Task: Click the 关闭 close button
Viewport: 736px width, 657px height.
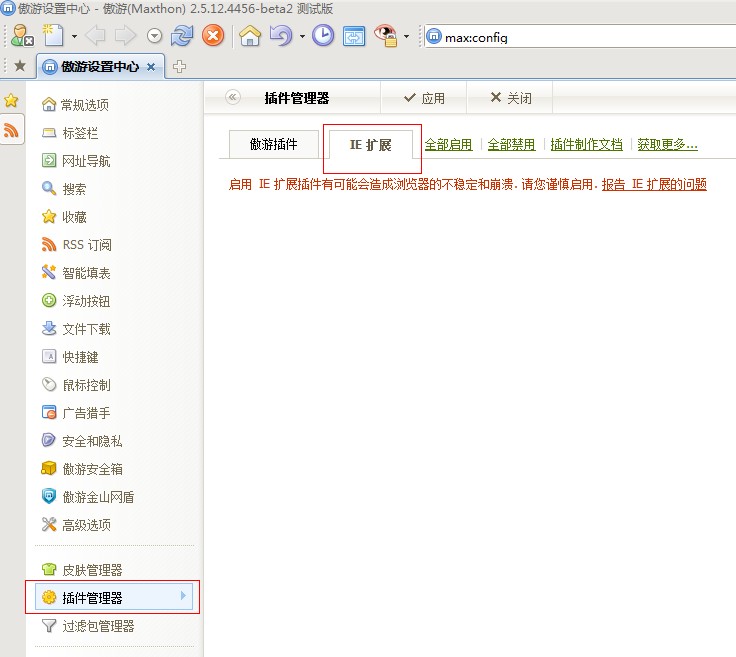Action: [x=510, y=98]
